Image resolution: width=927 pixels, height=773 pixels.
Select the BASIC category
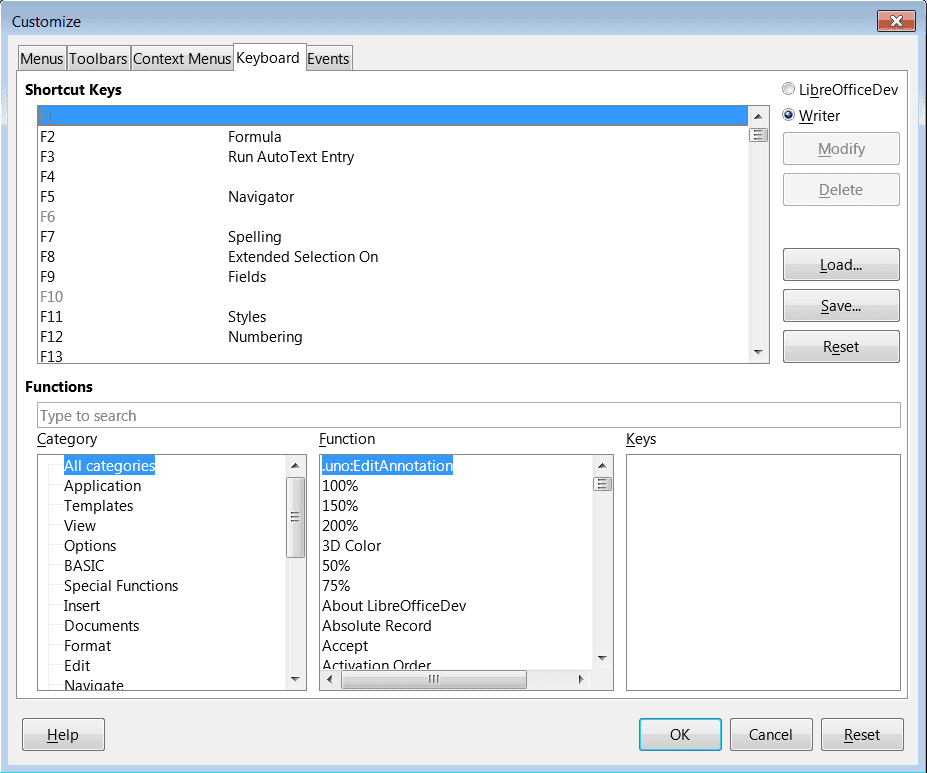(84, 566)
